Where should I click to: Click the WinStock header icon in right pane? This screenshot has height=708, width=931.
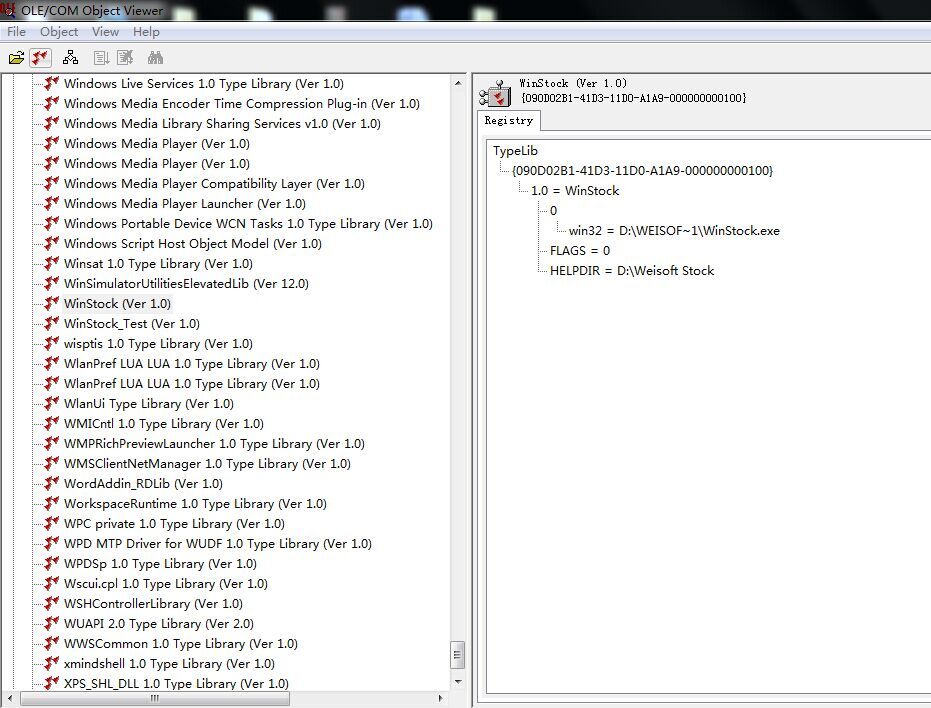495,94
